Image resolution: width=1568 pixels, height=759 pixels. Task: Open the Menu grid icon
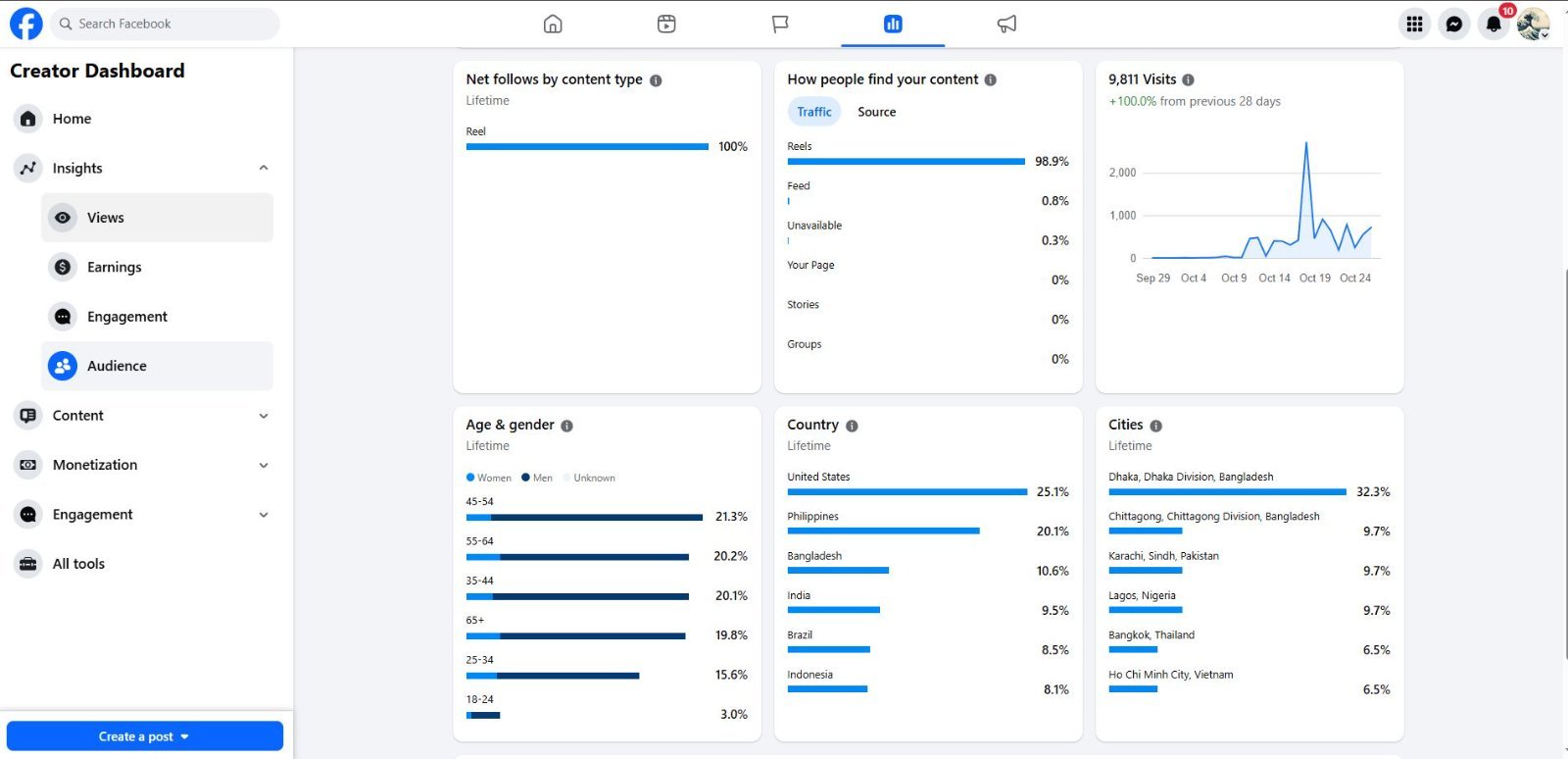pos(1414,24)
